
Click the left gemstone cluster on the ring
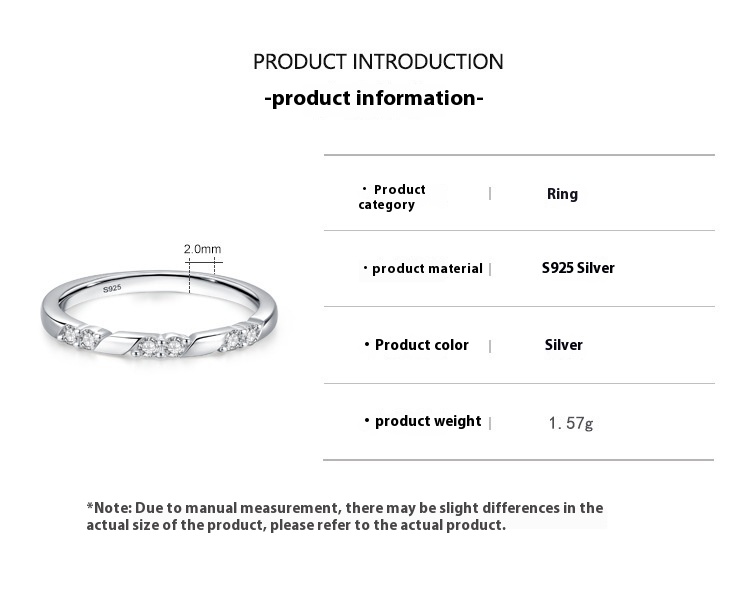78,336
